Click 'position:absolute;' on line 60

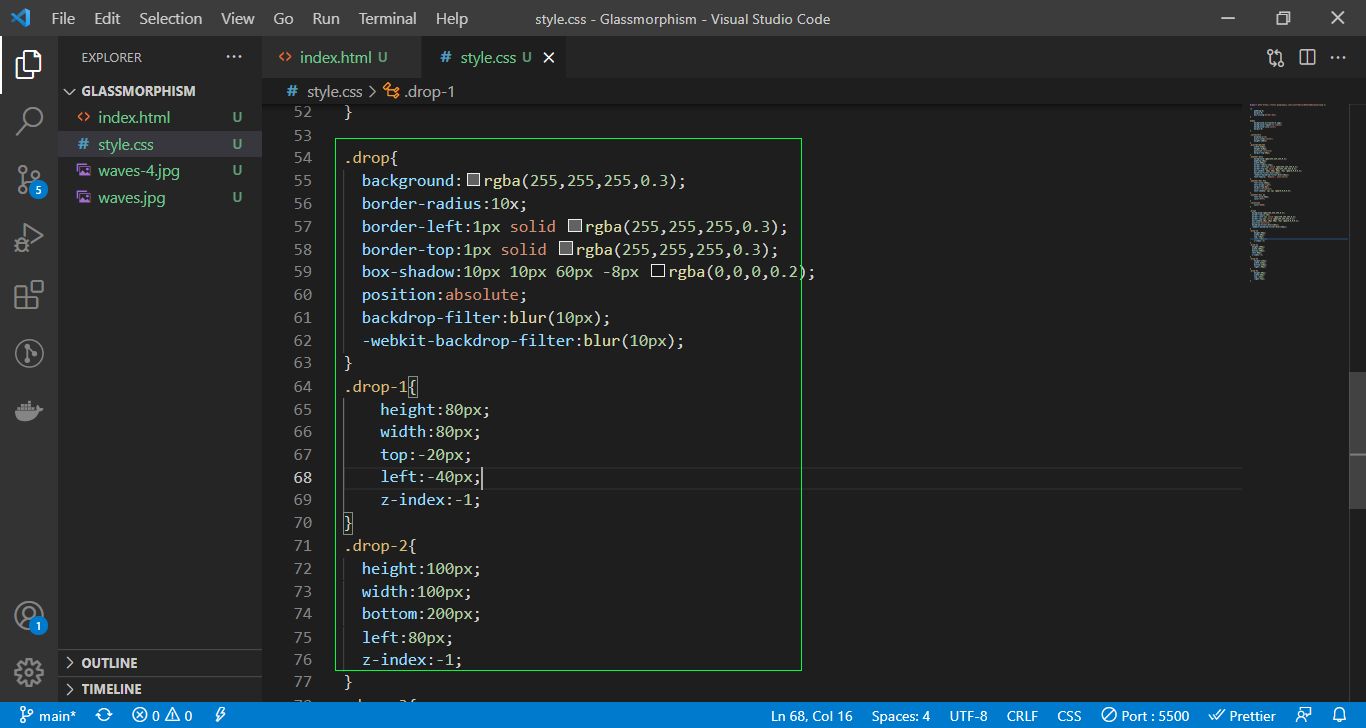click(x=444, y=295)
